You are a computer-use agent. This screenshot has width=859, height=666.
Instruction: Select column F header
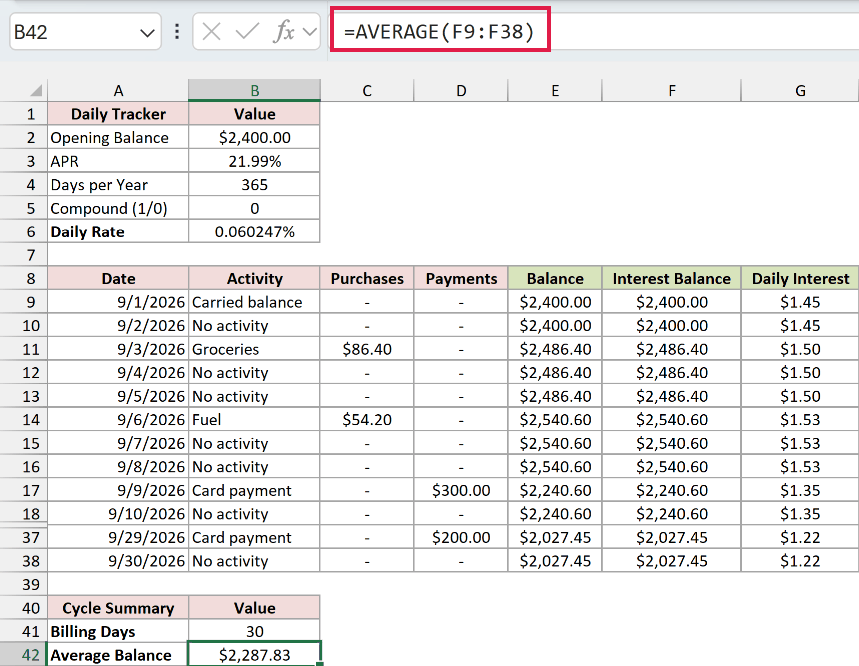click(x=672, y=90)
